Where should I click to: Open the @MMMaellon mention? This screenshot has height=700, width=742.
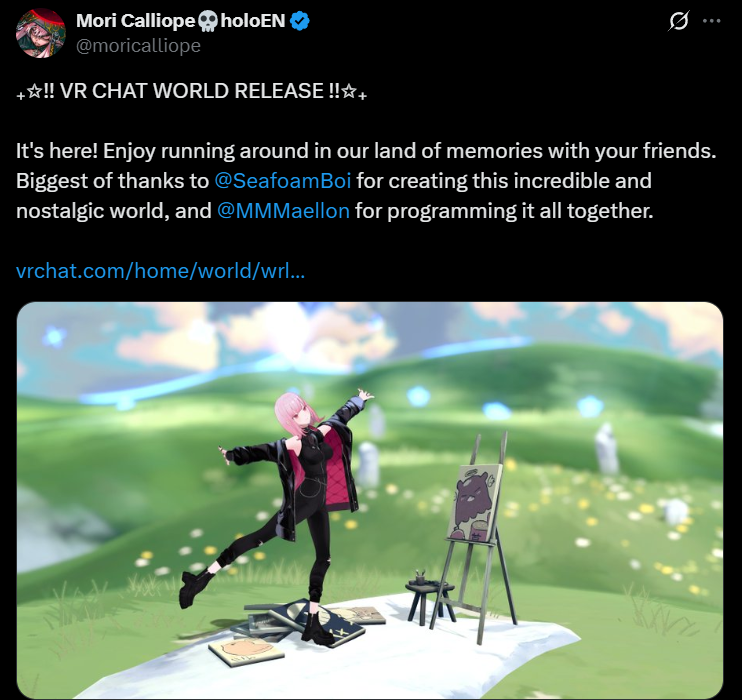283,211
